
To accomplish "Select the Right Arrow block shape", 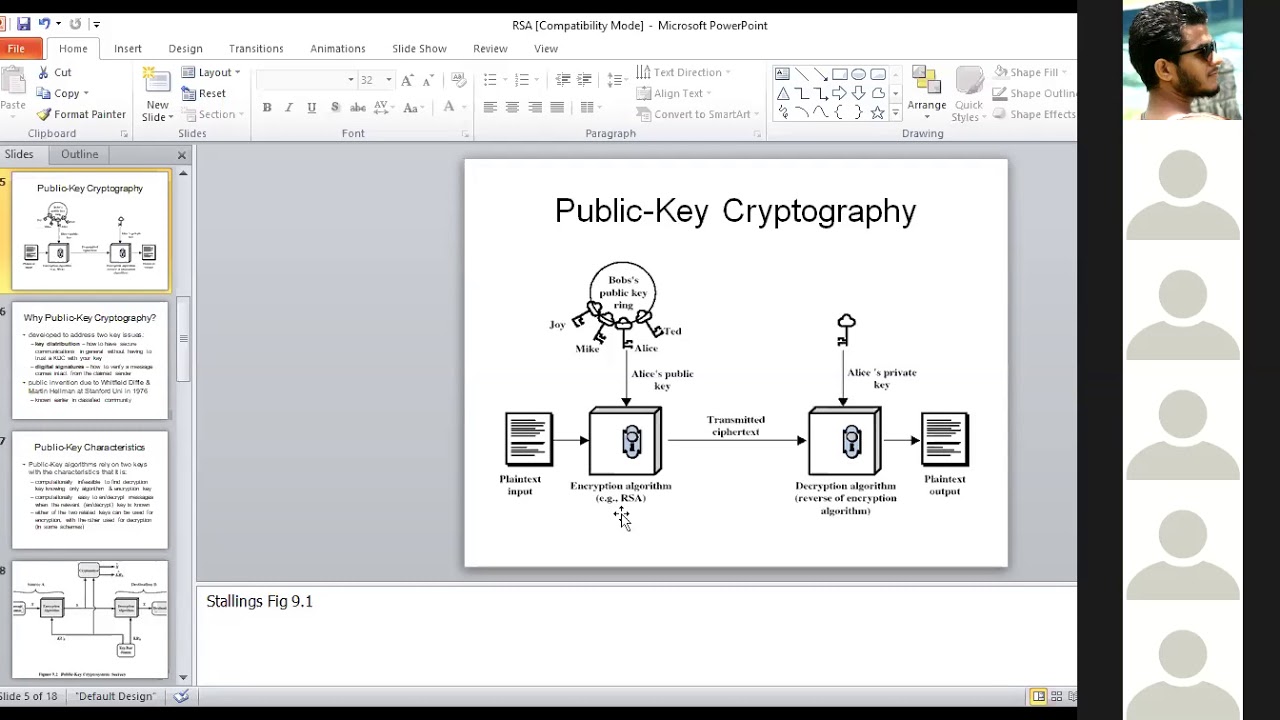I will [840, 93].
